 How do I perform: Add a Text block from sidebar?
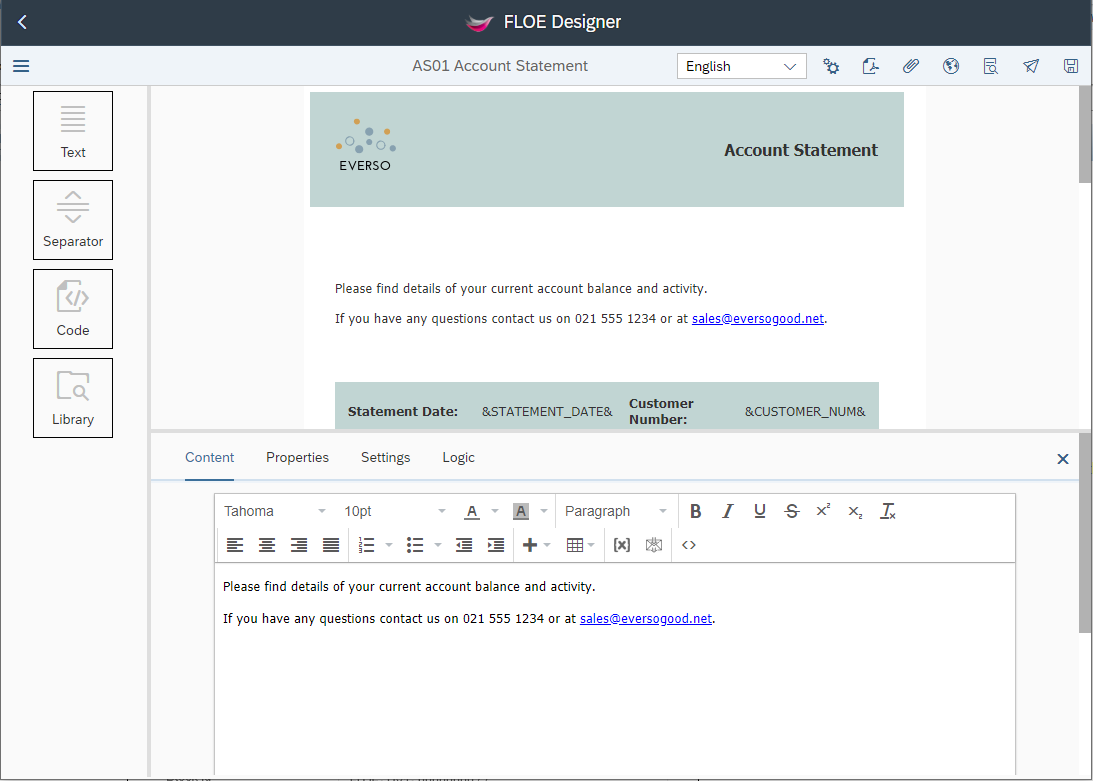[73, 131]
